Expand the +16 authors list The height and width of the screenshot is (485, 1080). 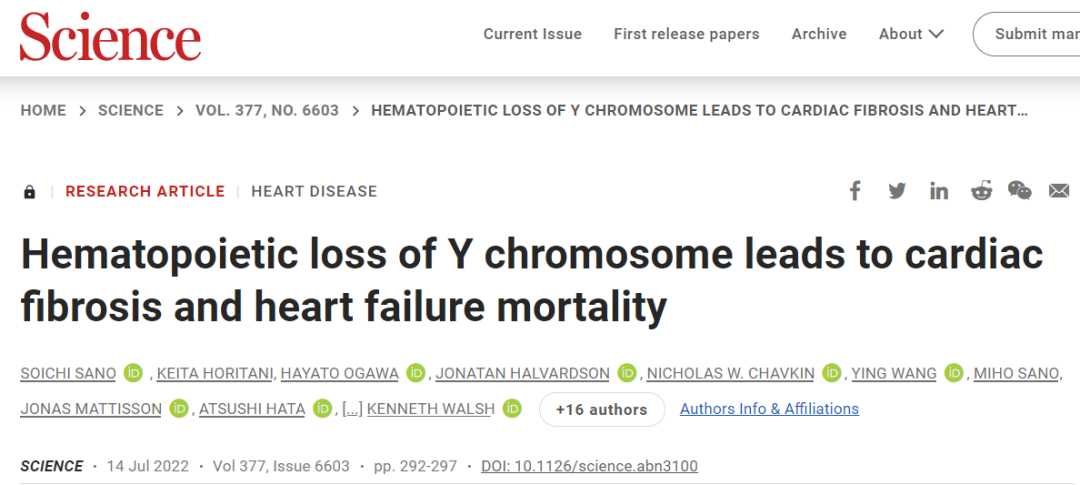[x=601, y=409]
